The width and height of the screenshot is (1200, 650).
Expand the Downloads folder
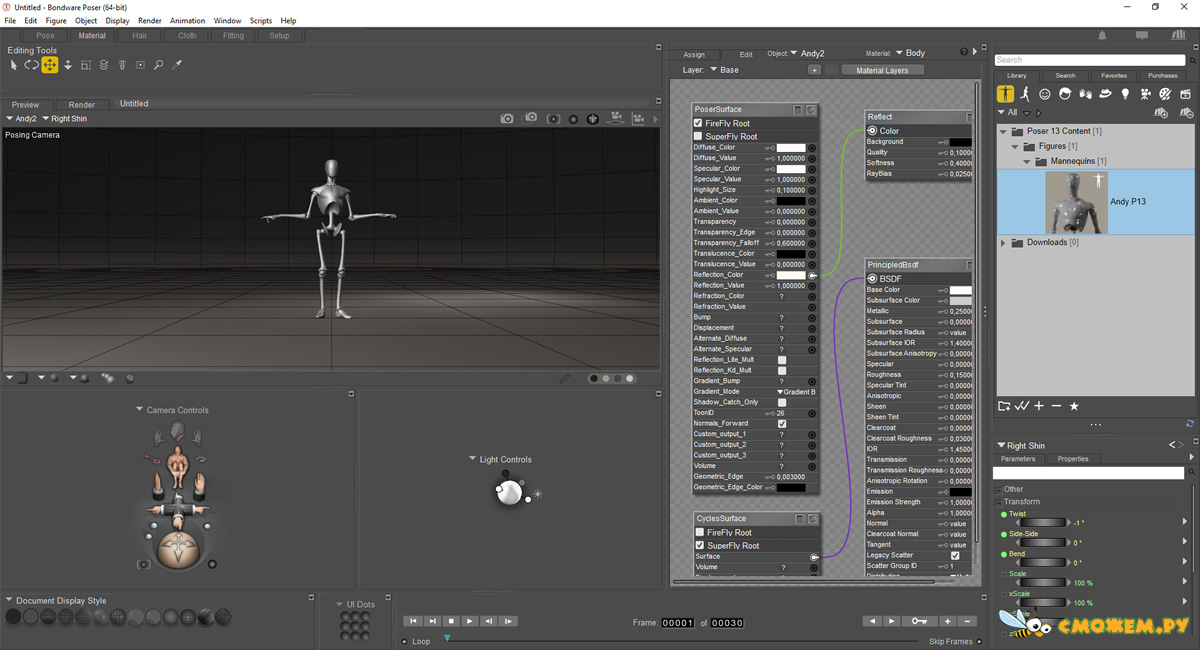pyautogui.click(x=1003, y=242)
